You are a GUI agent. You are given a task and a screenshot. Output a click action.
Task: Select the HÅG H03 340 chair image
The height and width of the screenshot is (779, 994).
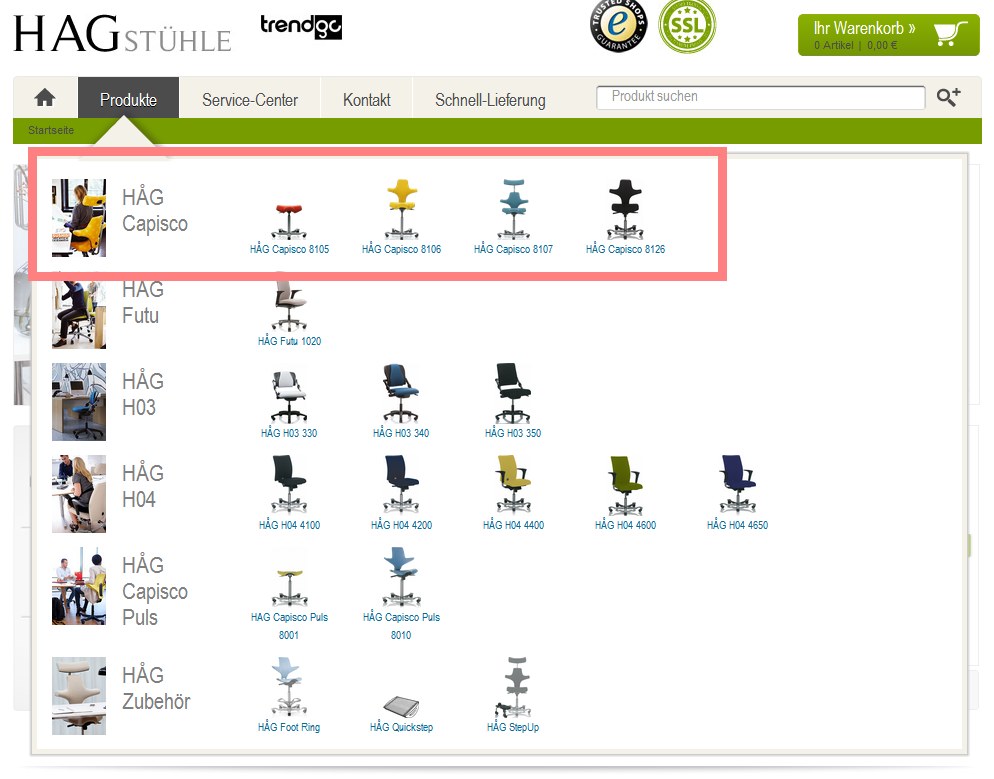coord(401,393)
